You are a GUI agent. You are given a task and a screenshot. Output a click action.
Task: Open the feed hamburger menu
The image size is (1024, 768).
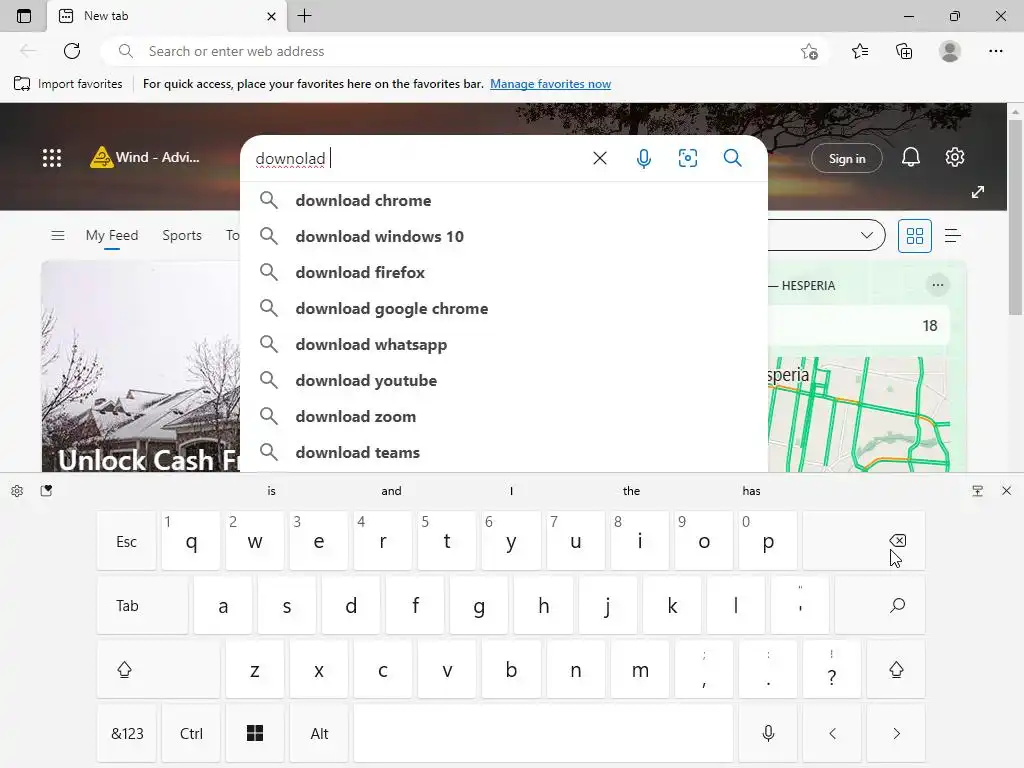pos(57,235)
